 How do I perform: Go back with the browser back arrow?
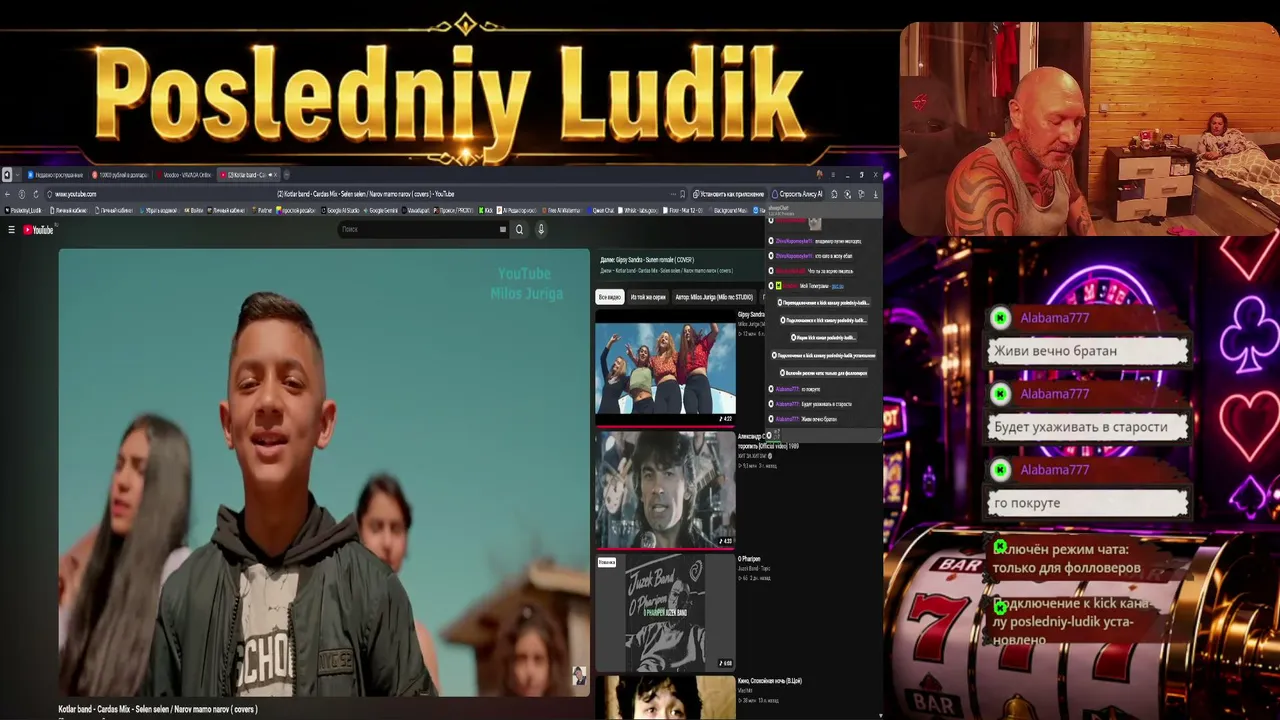click(7, 194)
